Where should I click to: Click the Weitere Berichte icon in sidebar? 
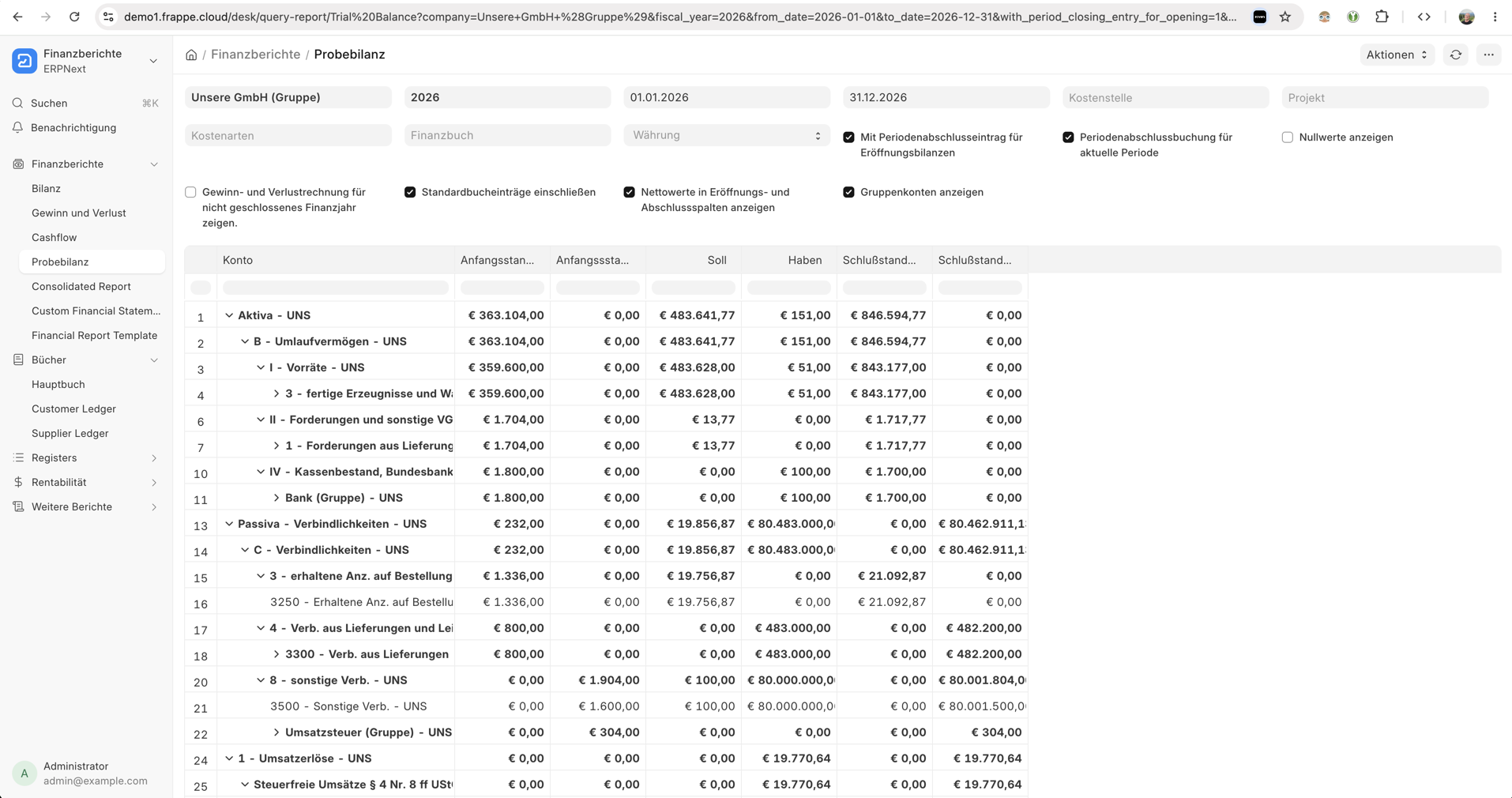(x=18, y=506)
